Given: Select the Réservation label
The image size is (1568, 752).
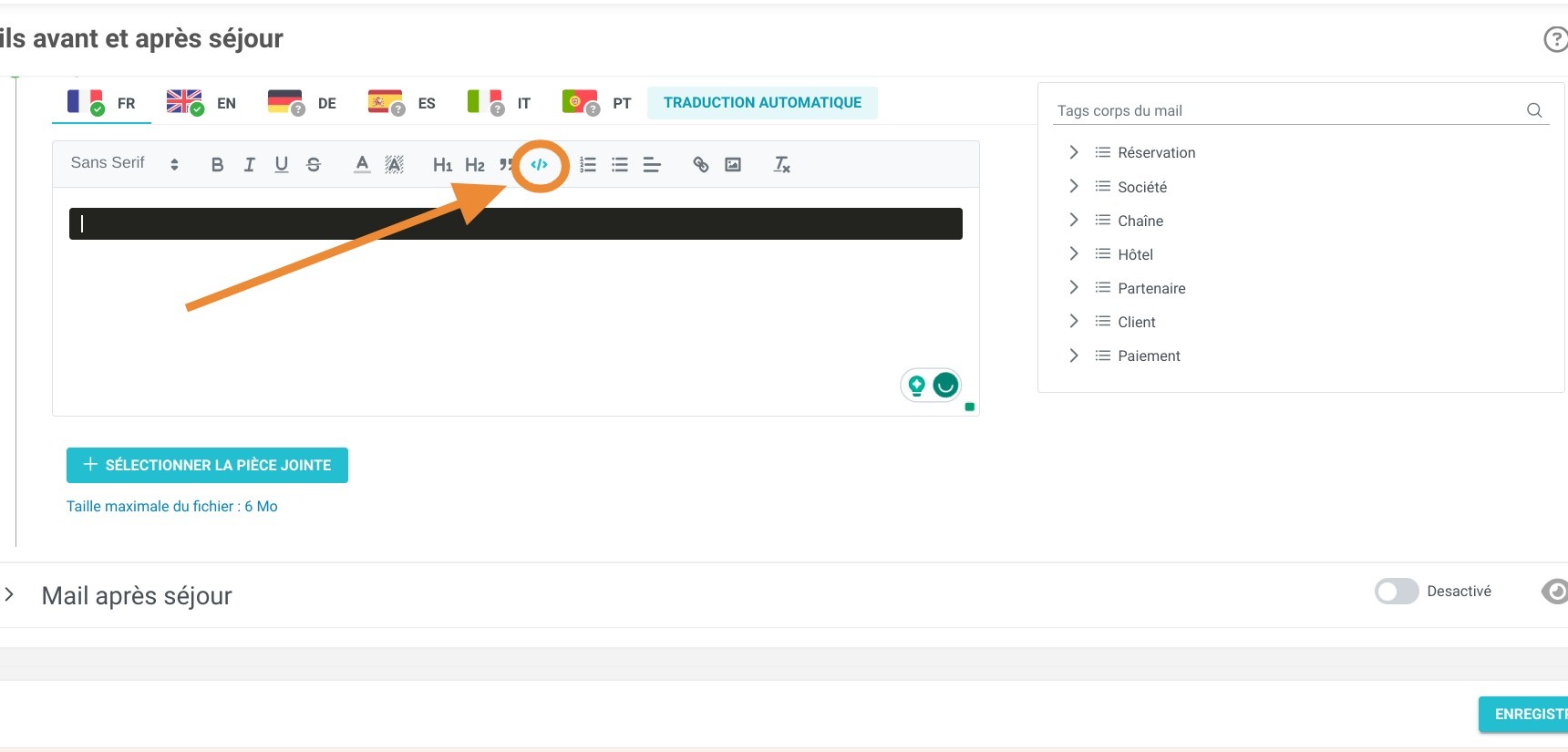Looking at the screenshot, I should coord(1156,153).
